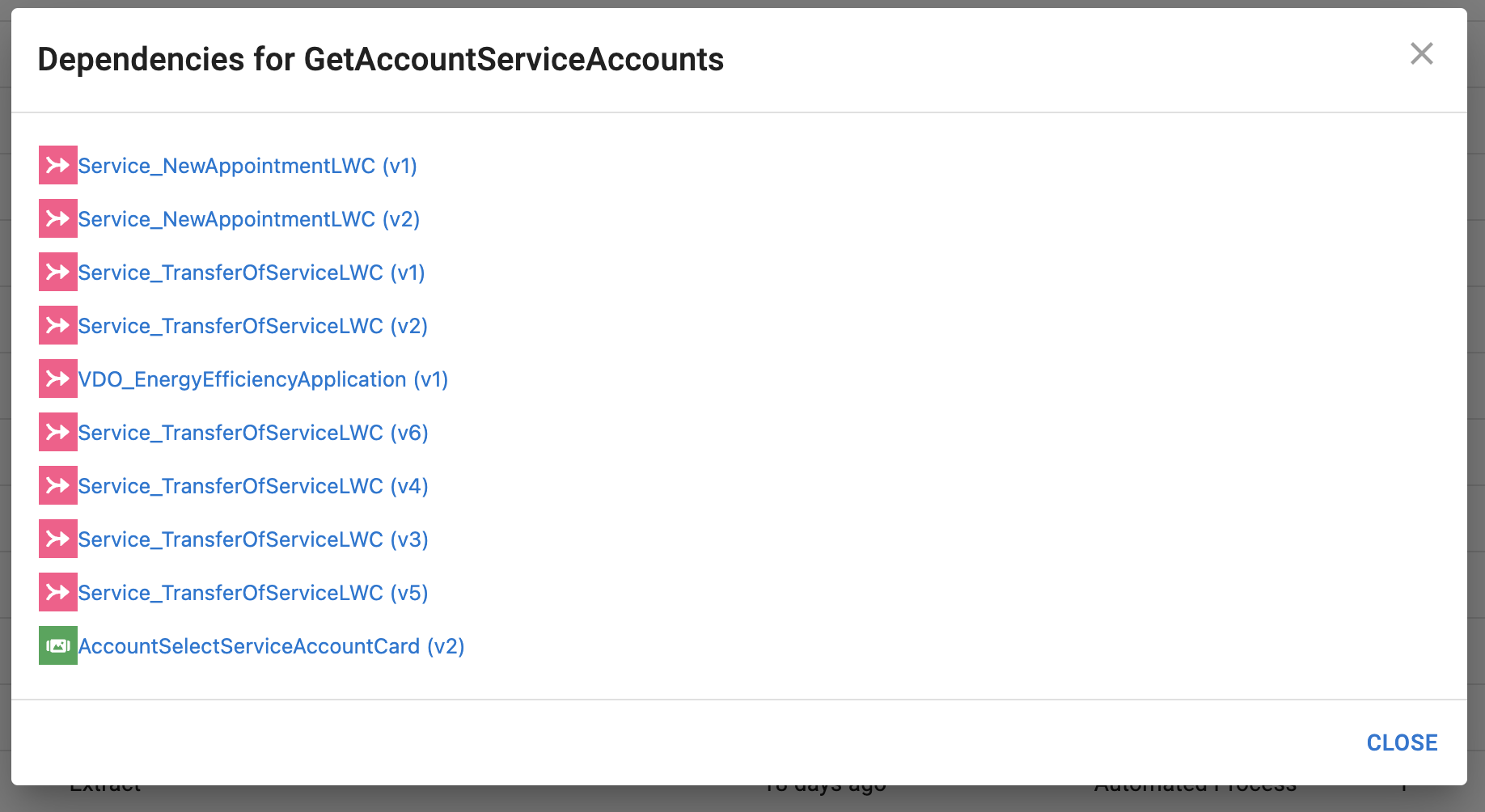Click the 'Dependencies for GetAccountServiceAccounts' heading
This screenshot has width=1485, height=812.
(381, 60)
